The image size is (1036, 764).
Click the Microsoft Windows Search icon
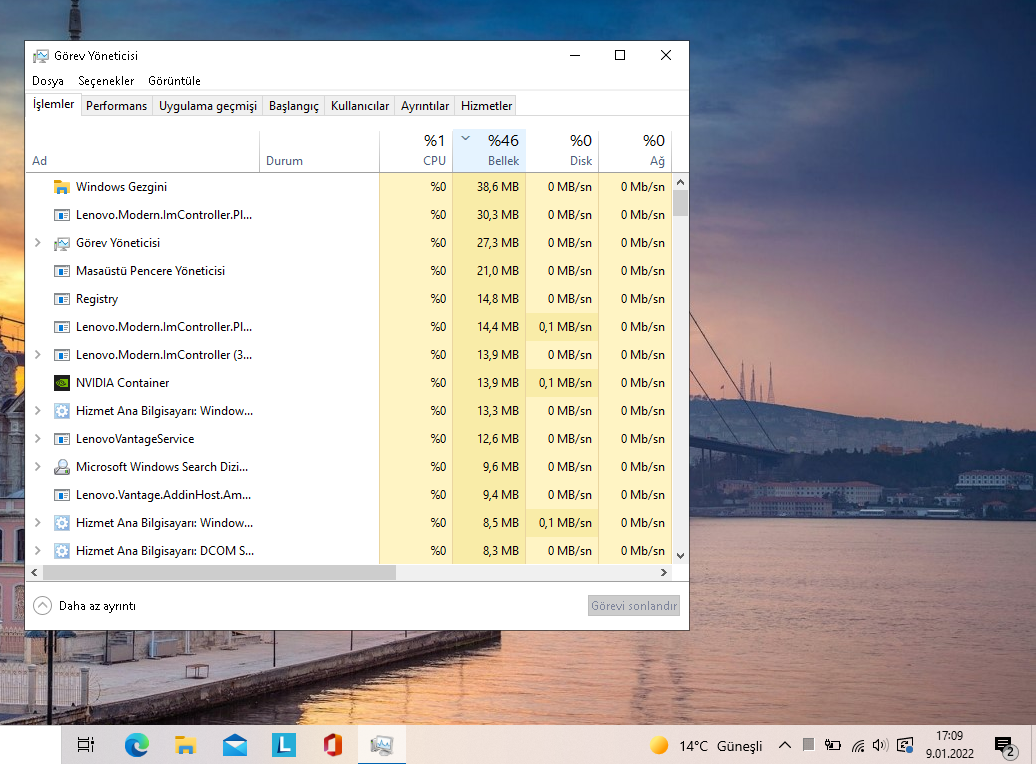pos(61,467)
